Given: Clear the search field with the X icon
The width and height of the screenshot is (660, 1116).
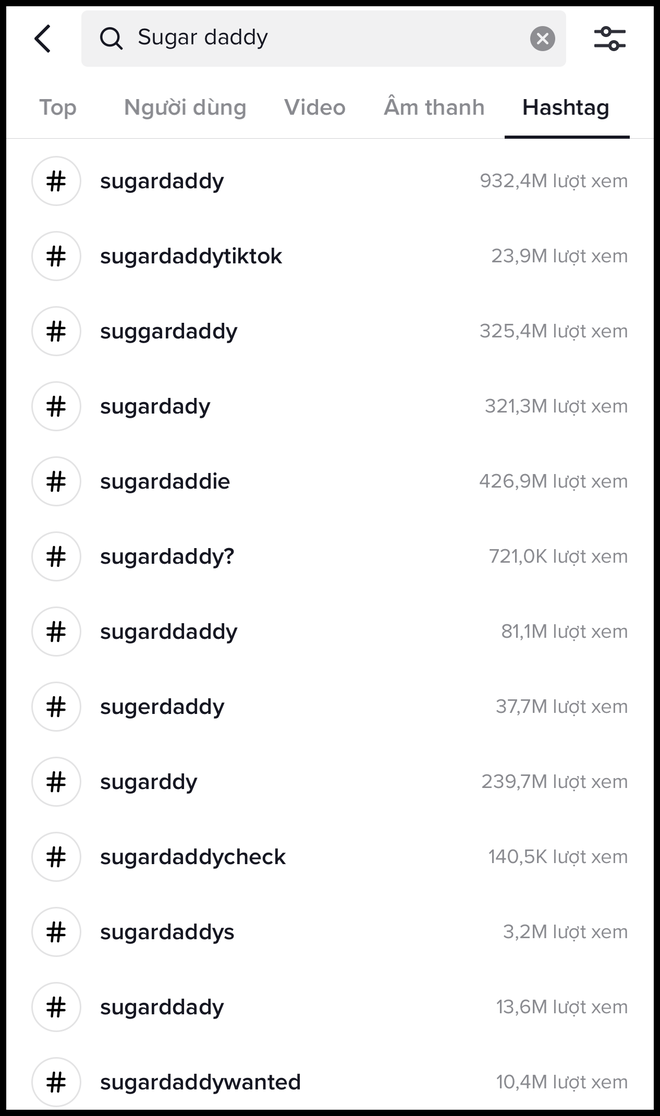Looking at the screenshot, I should click(x=542, y=38).
